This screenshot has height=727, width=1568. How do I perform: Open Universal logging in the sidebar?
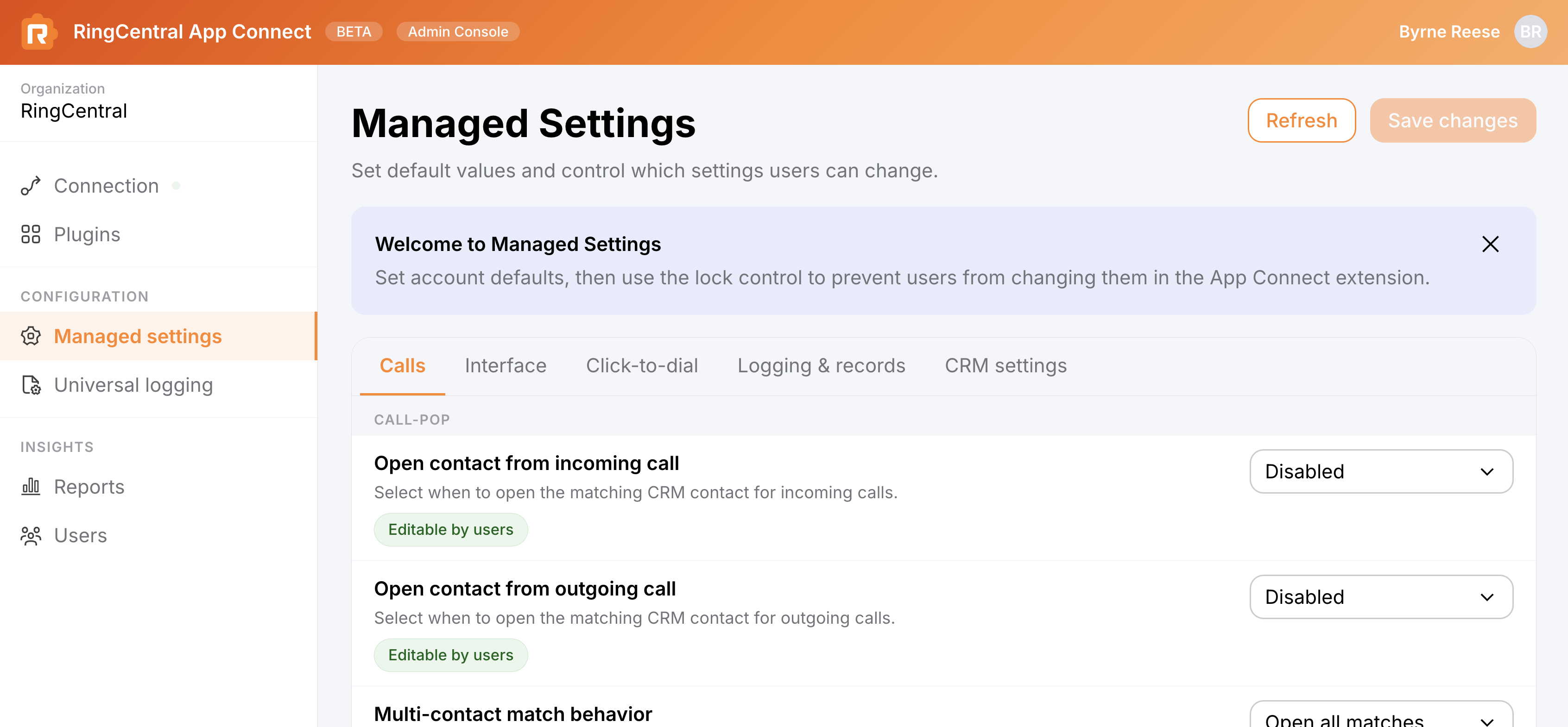point(158,384)
